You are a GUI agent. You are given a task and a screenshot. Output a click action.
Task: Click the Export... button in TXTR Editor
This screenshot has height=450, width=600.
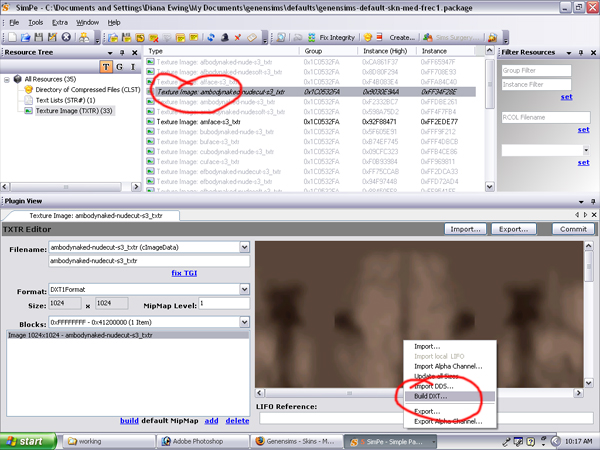pos(514,229)
